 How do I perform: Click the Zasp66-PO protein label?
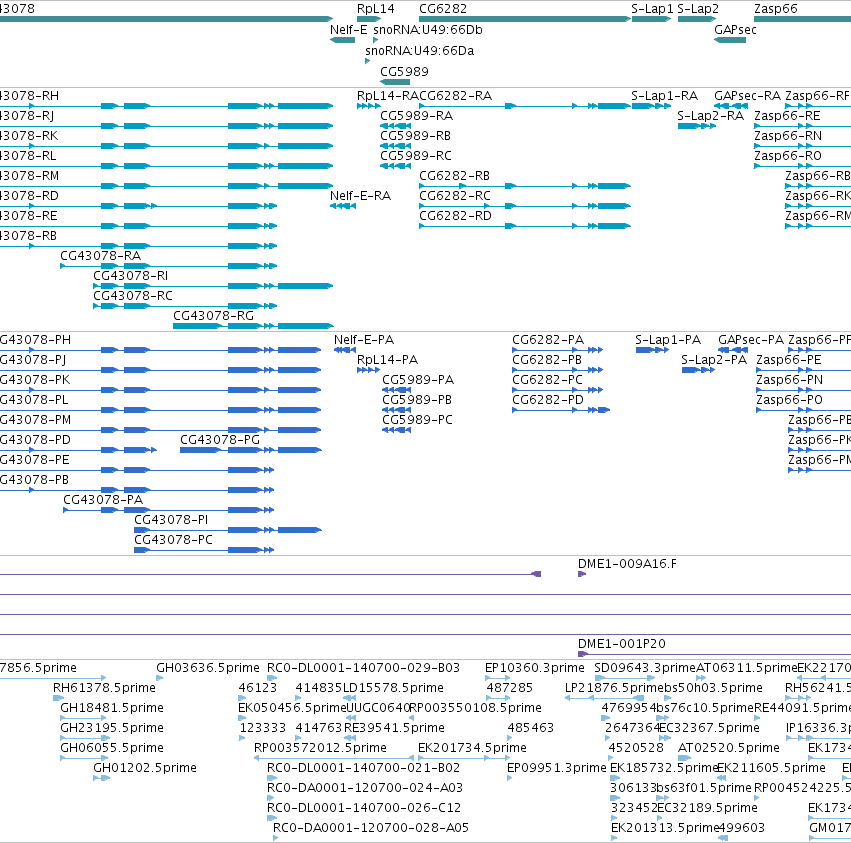(789, 400)
